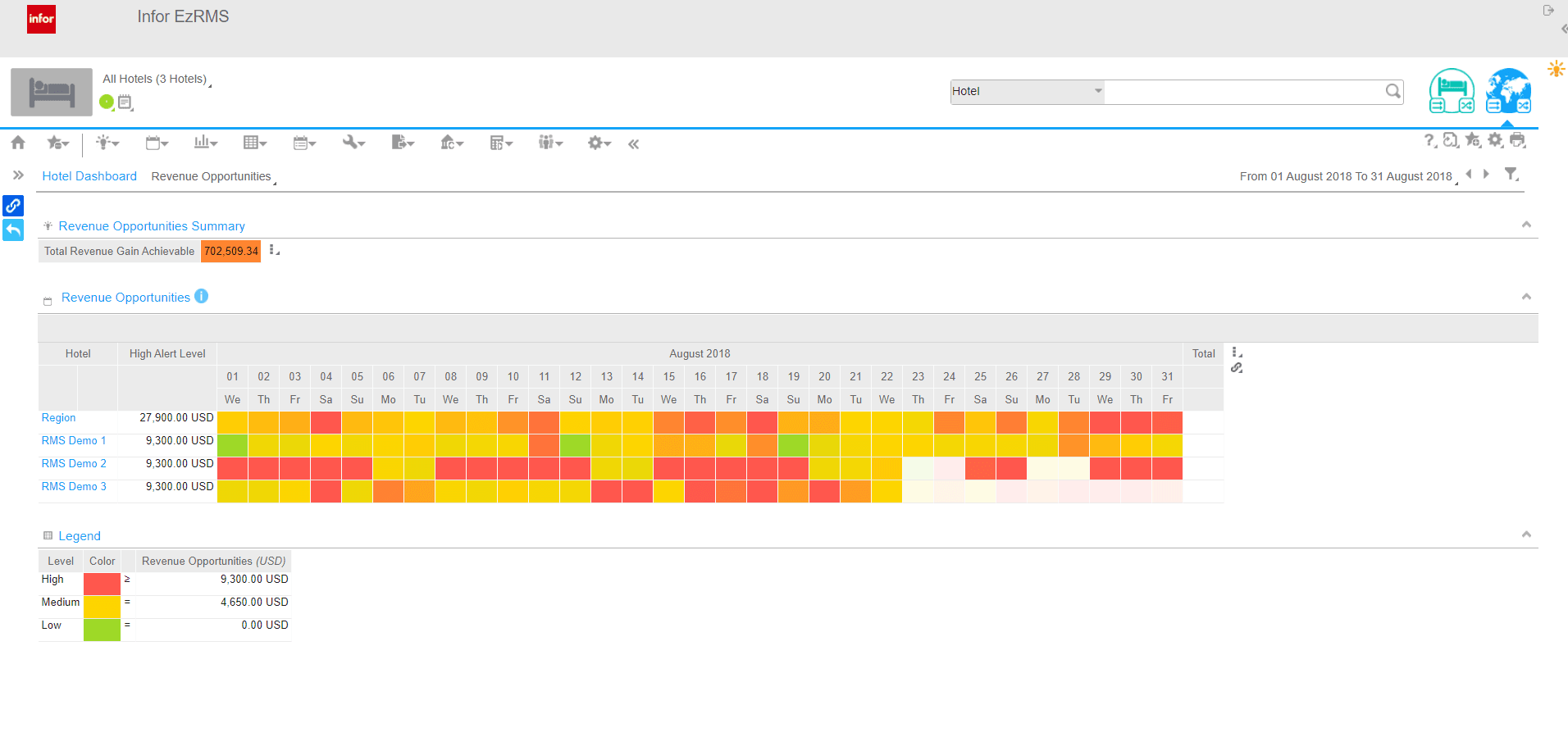The height and width of the screenshot is (755, 1568).
Task: Open the Help question mark icon
Action: pyautogui.click(x=1429, y=141)
